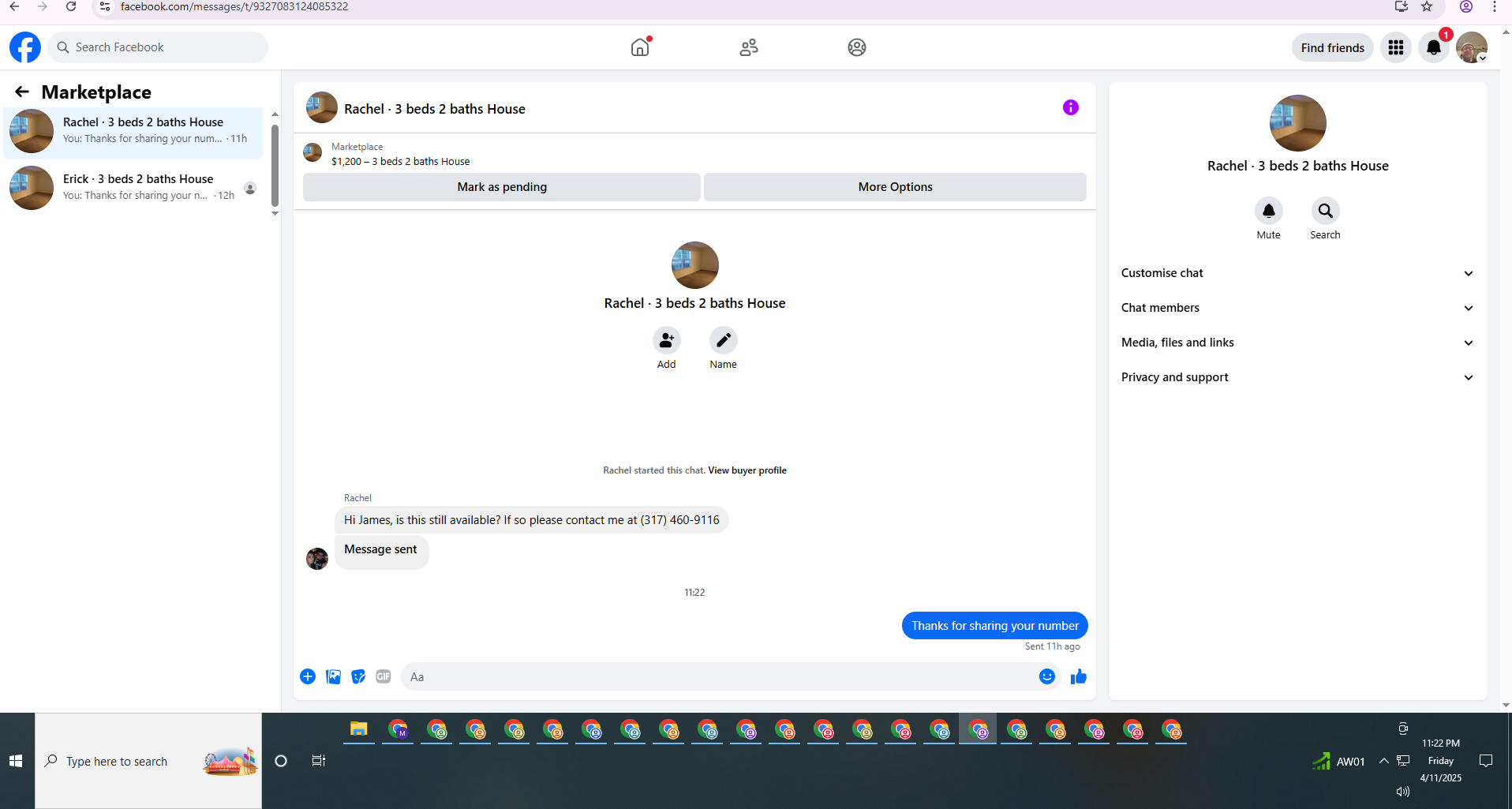Viewport: 1512px width, 809px height.
Task: Click the AW01 system tray item
Action: pyautogui.click(x=1339, y=761)
